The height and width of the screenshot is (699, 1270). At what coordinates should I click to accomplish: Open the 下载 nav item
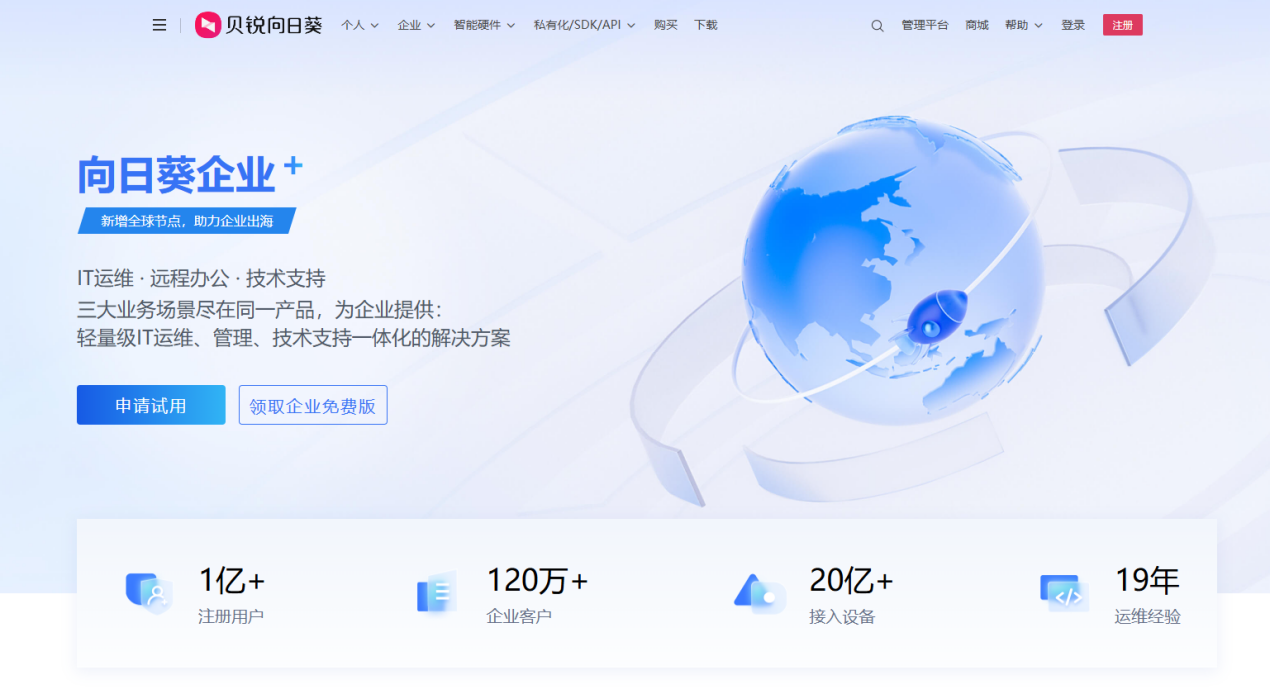pos(706,25)
